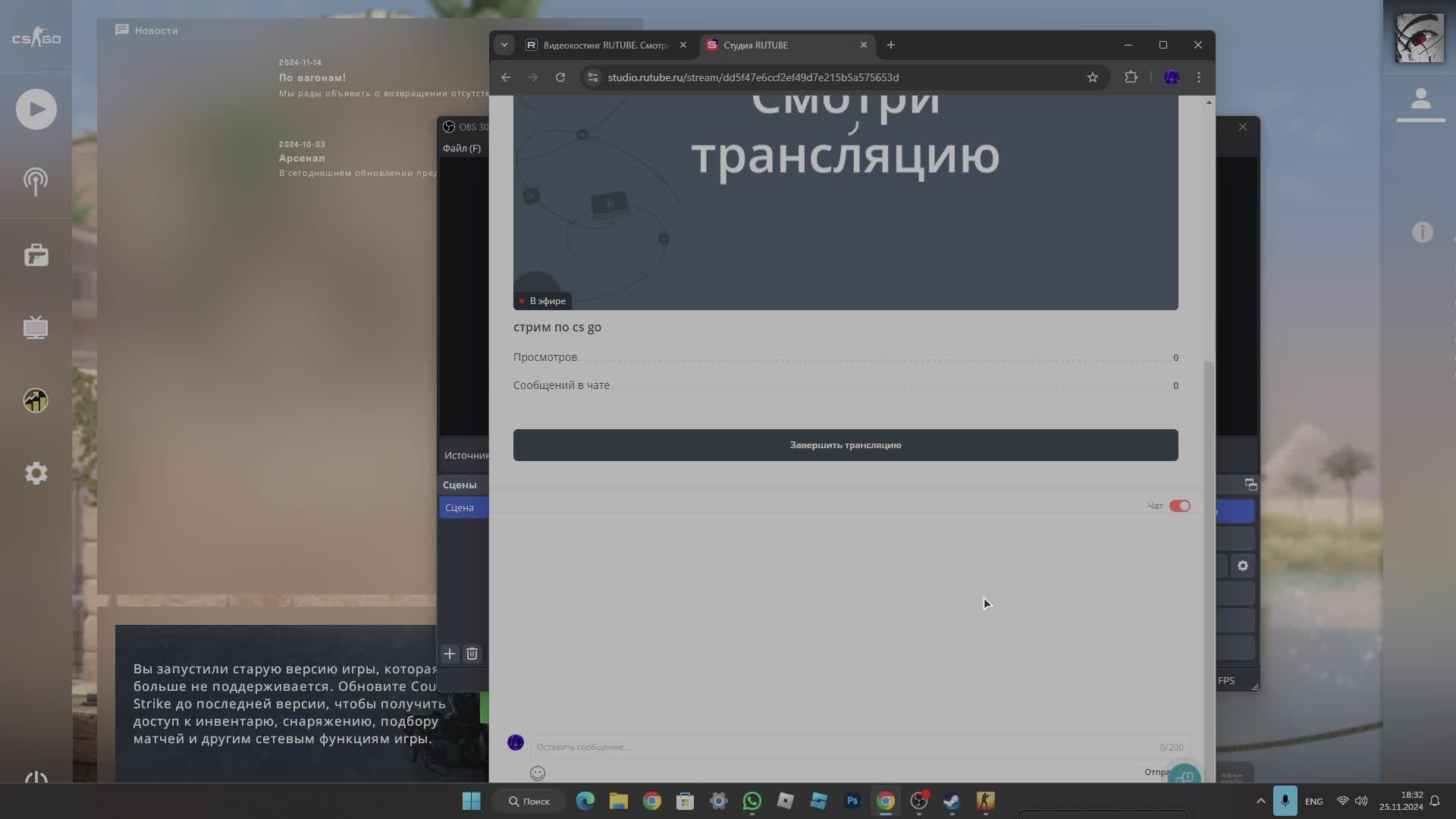Click the Завершить трансляцию button
1456x819 pixels.
pyautogui.click(x=845, y=445)
